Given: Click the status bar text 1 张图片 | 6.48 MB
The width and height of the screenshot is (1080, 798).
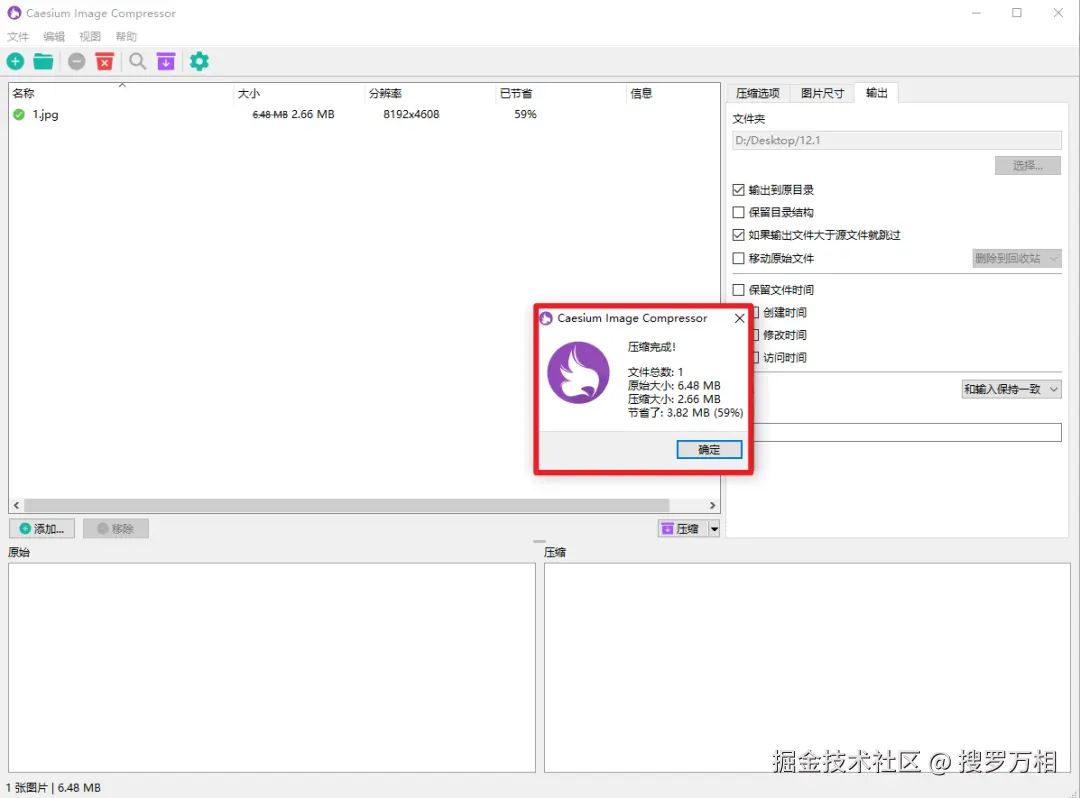Looking at the screenshot, I should pos(53,788).
